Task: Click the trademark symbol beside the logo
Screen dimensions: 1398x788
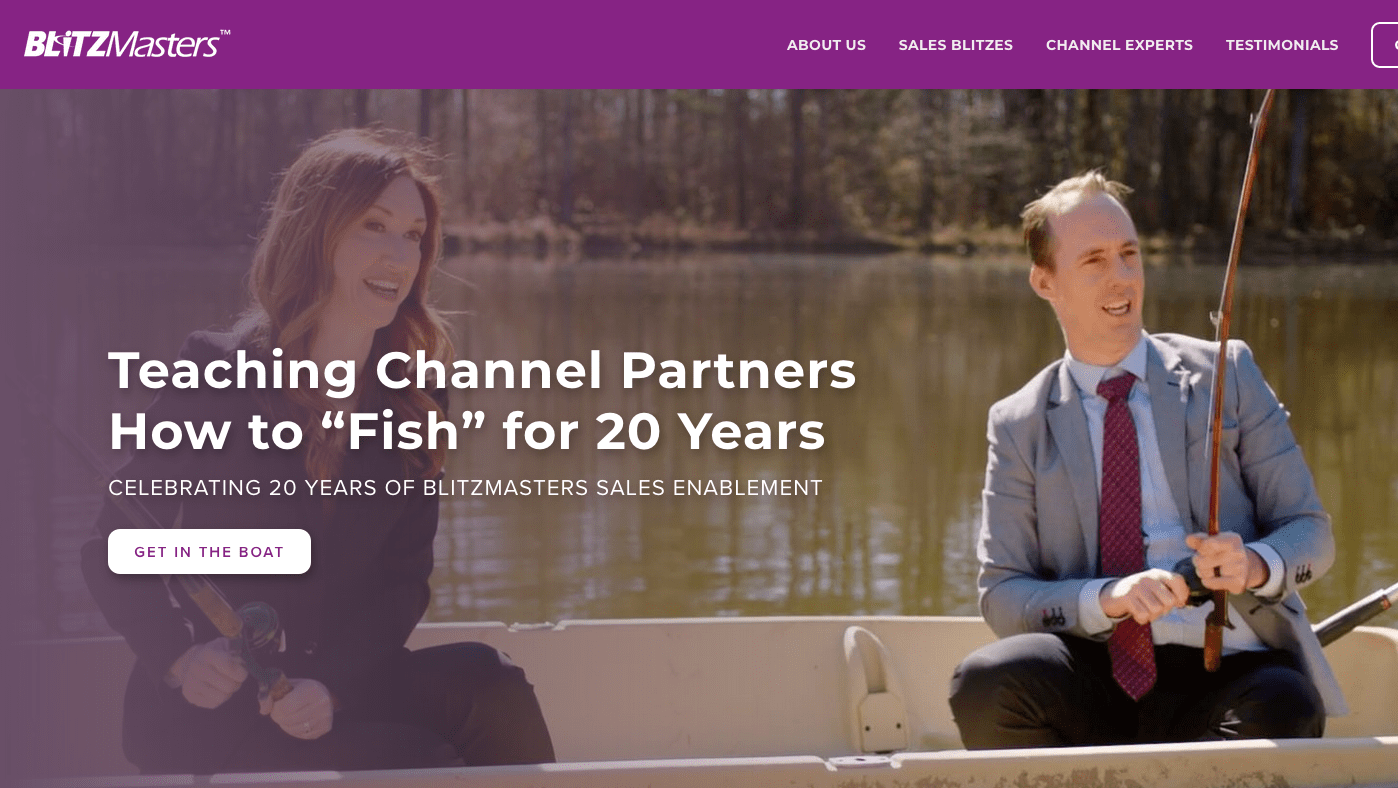Action: click(x=225, y=32)
